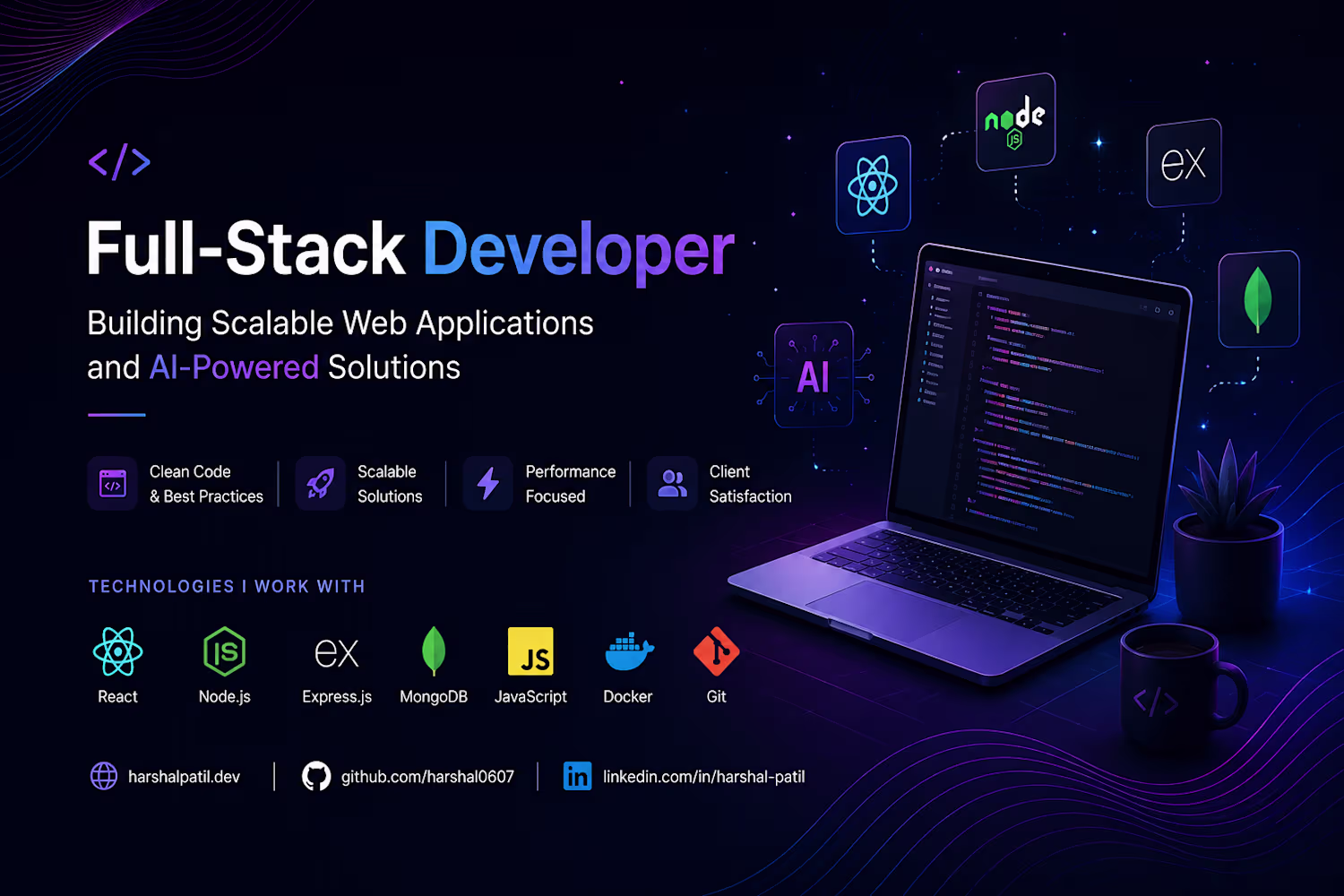Select the "Scalable Solutions" label text

tap(390, 484)
